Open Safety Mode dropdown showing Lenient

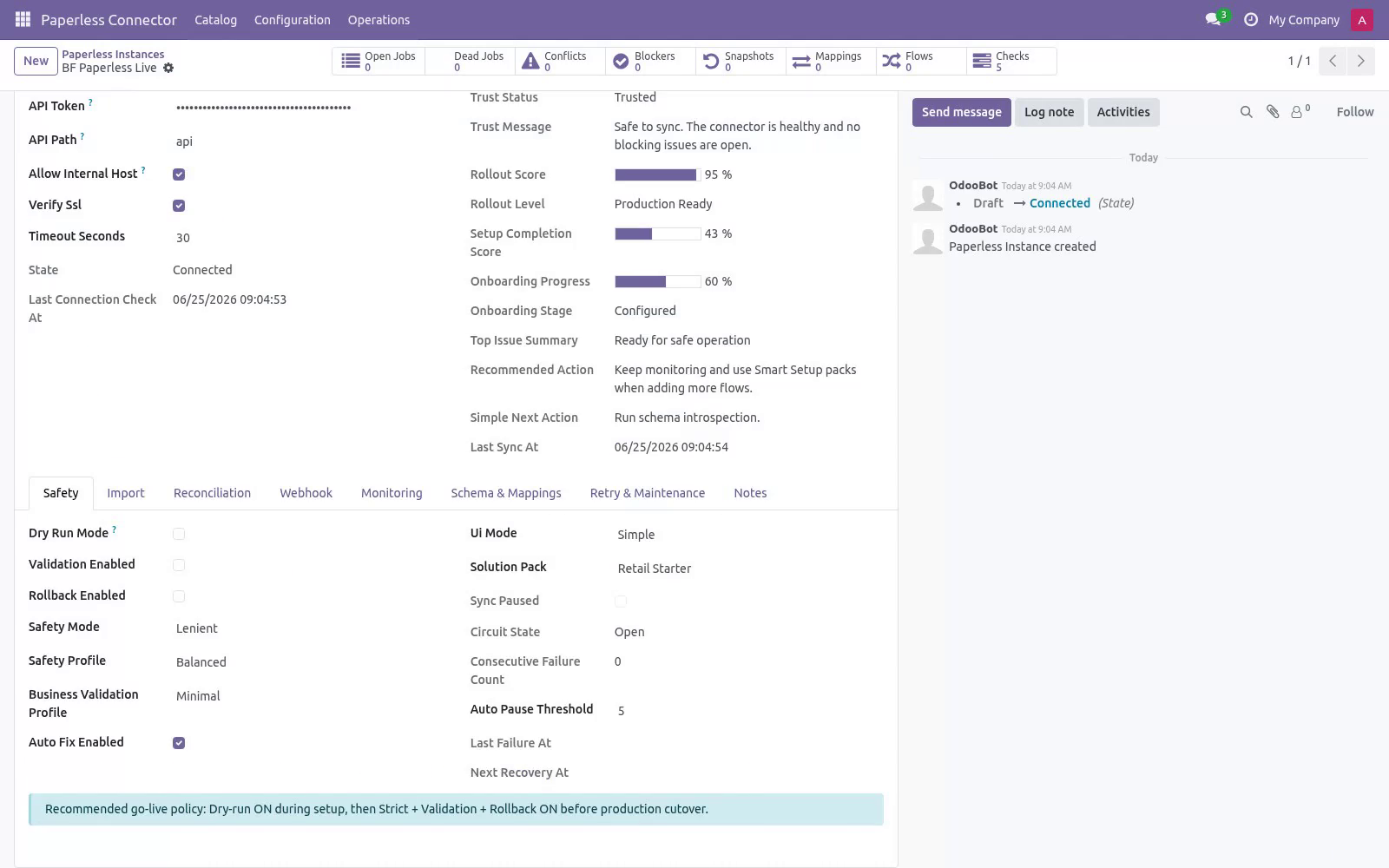click(x=307, y=628)
